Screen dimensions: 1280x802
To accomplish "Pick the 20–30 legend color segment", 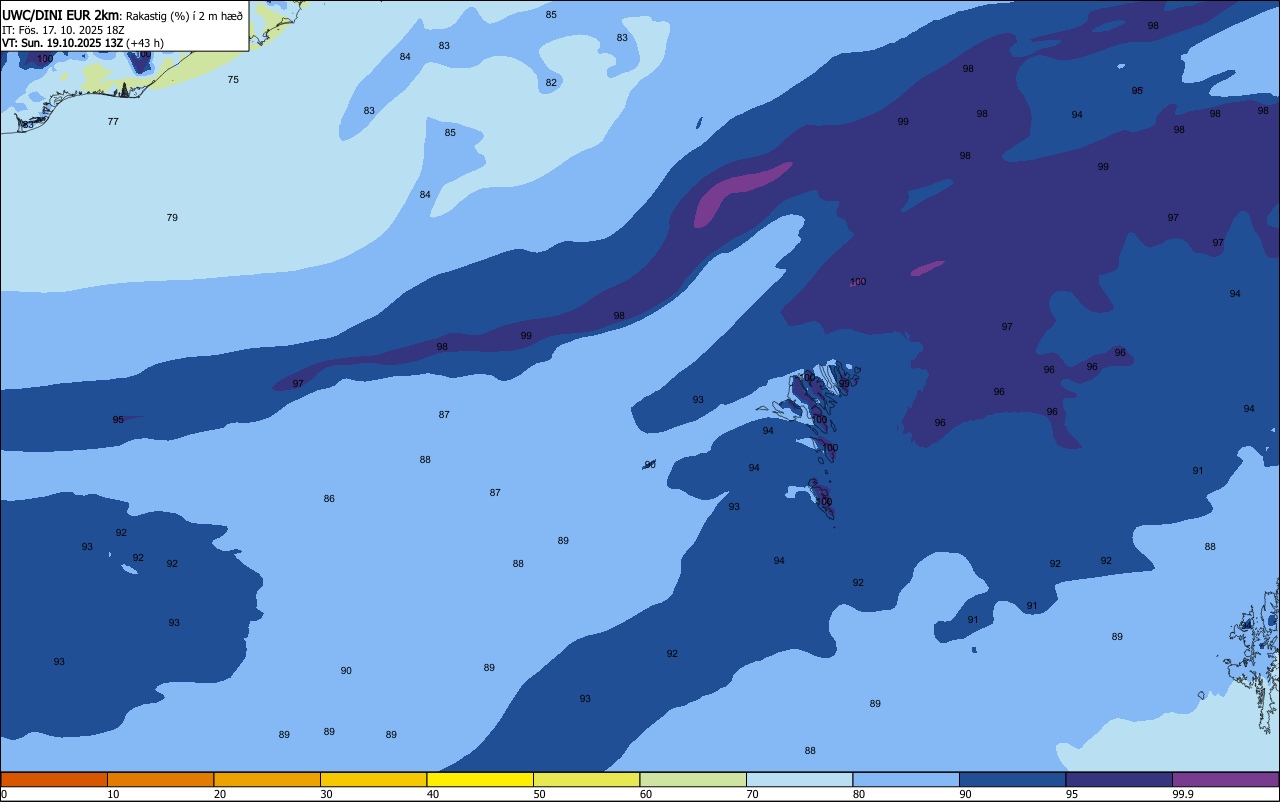I will point(267,779).
